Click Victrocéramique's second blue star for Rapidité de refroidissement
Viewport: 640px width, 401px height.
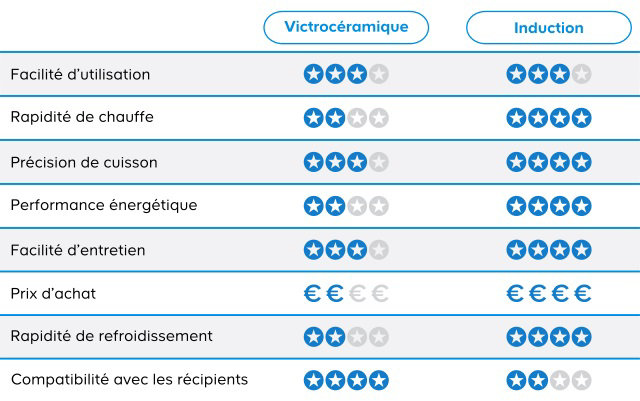coord(336,337)
